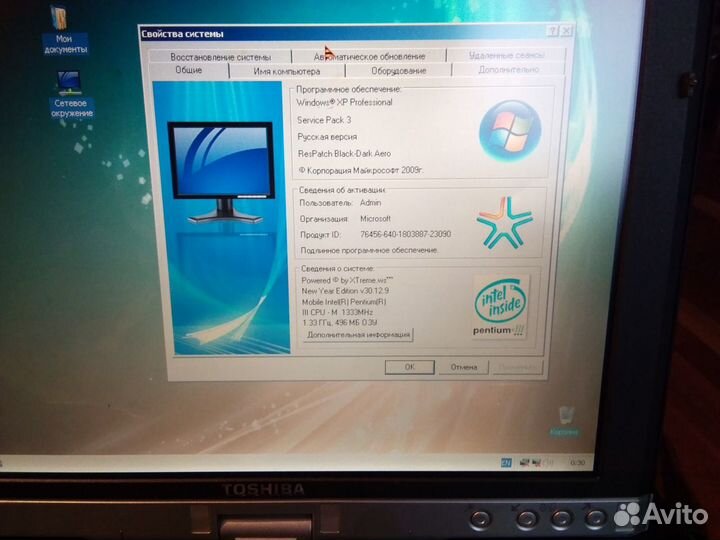
Task: Click the network connection tray icon
Action: [524, 462]
